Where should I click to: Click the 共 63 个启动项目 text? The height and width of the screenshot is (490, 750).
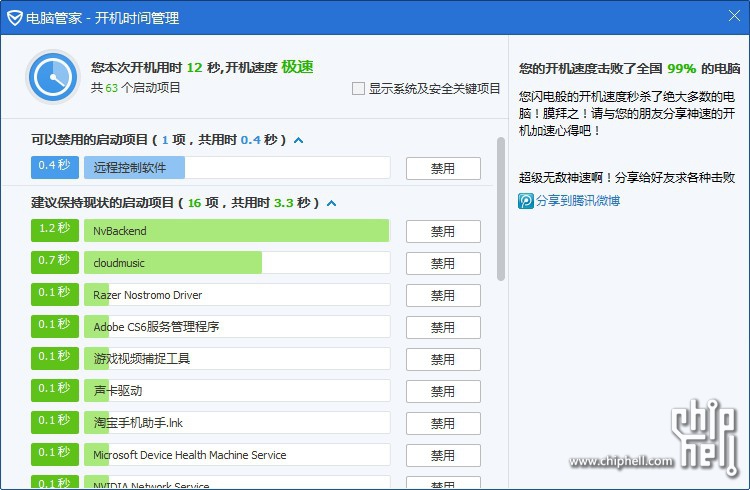135,88
